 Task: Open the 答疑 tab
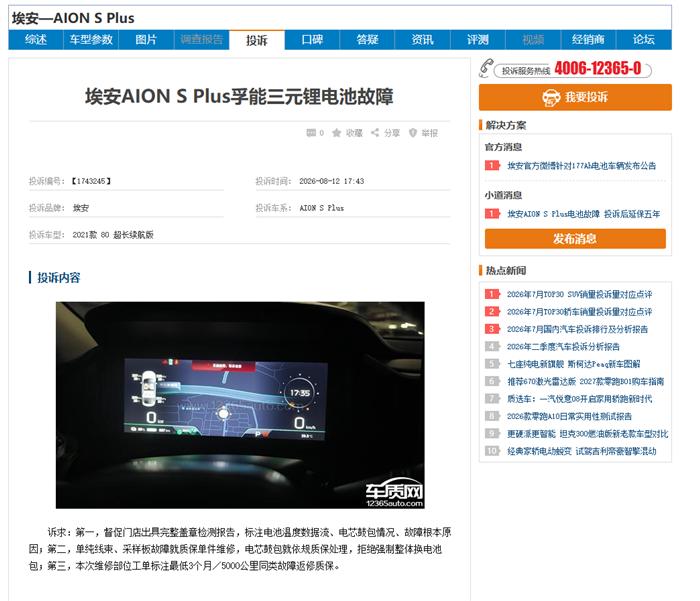click(x=367, y=40)
